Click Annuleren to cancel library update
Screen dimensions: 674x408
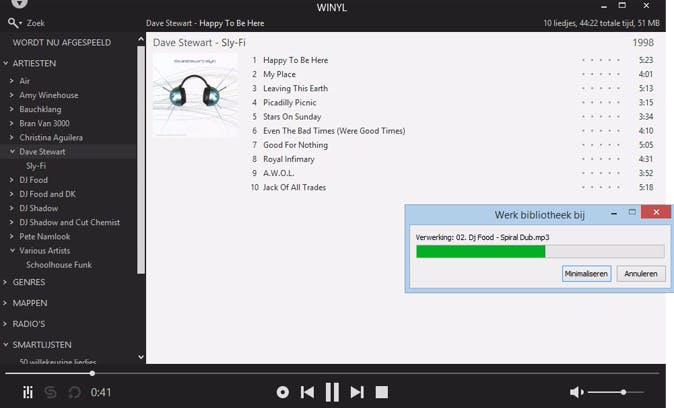coord(641,273)
